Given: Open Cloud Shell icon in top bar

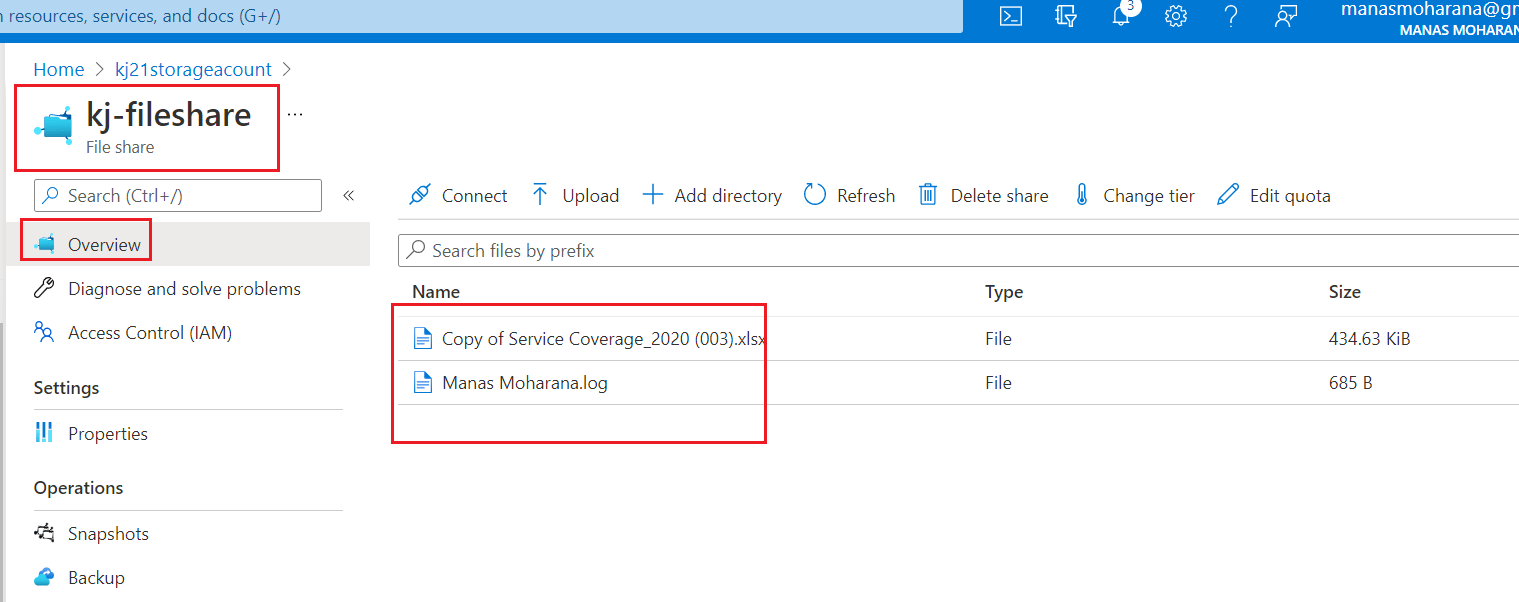Looking at the screenshot, I should 1011,16.
